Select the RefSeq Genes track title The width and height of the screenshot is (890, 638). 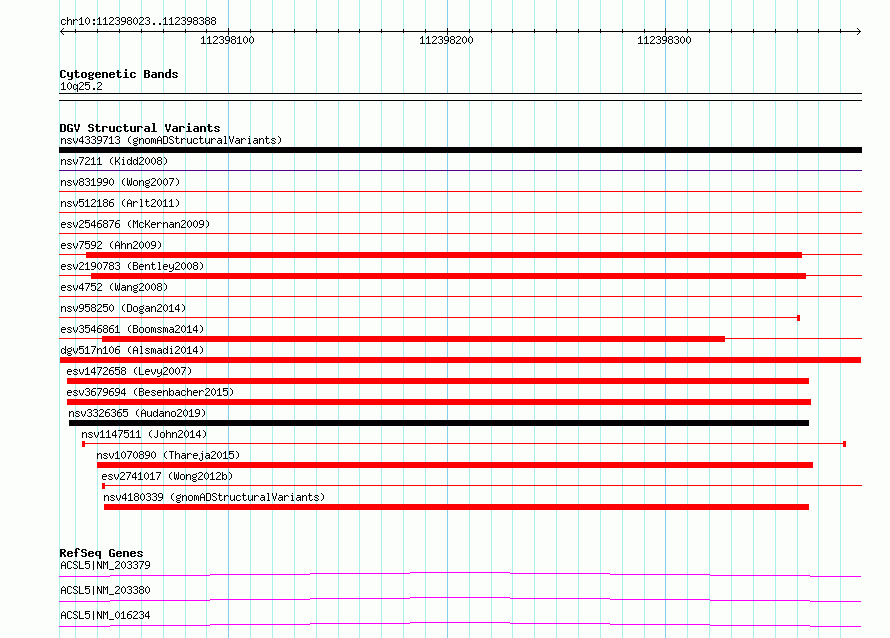pos(102,553)
